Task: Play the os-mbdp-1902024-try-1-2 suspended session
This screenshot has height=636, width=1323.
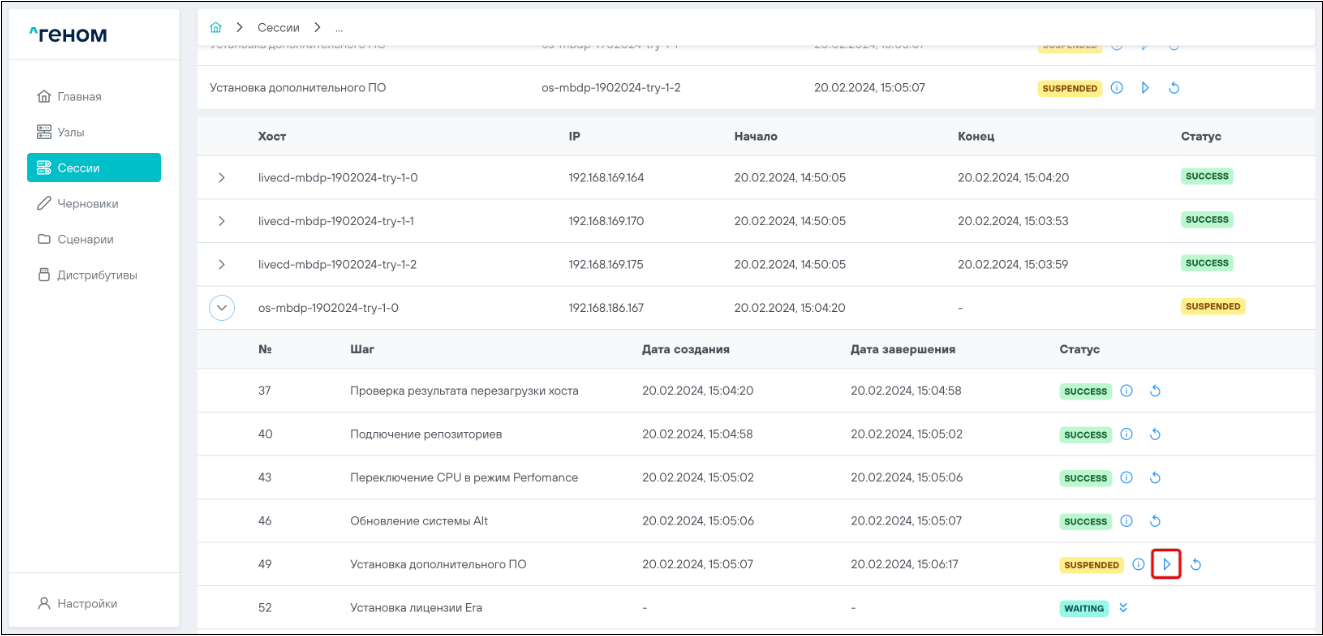Action: 1145,88
